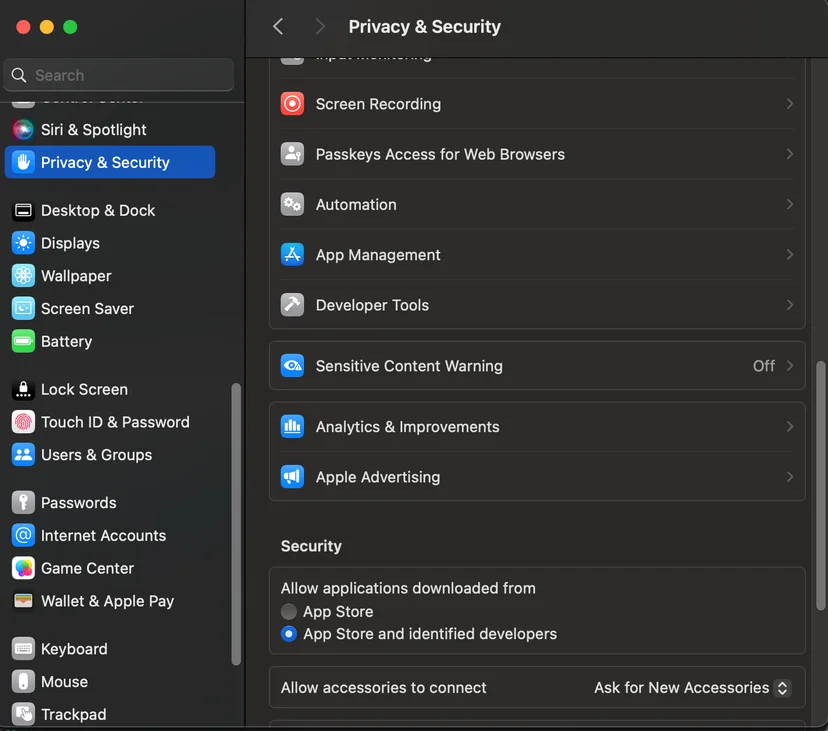The image size is (828, 731).
Task: Click the sidebar vertical scrollbar
Action: point(236,524)
